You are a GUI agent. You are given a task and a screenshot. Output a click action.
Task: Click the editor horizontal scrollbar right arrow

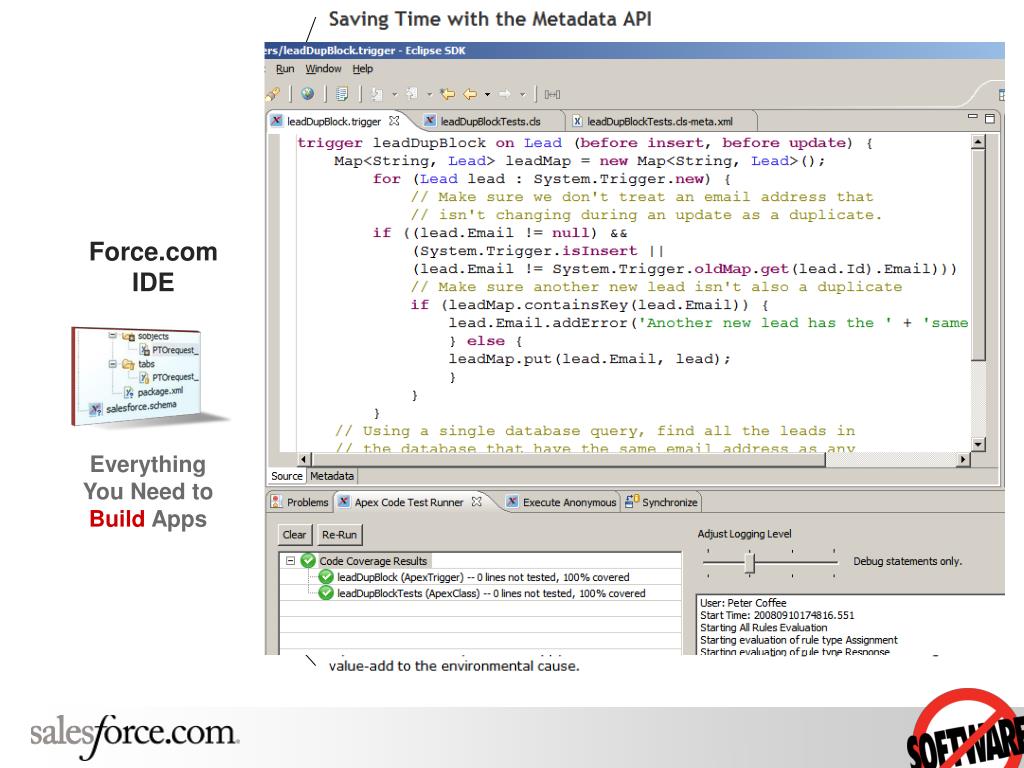tap(964, 460)
